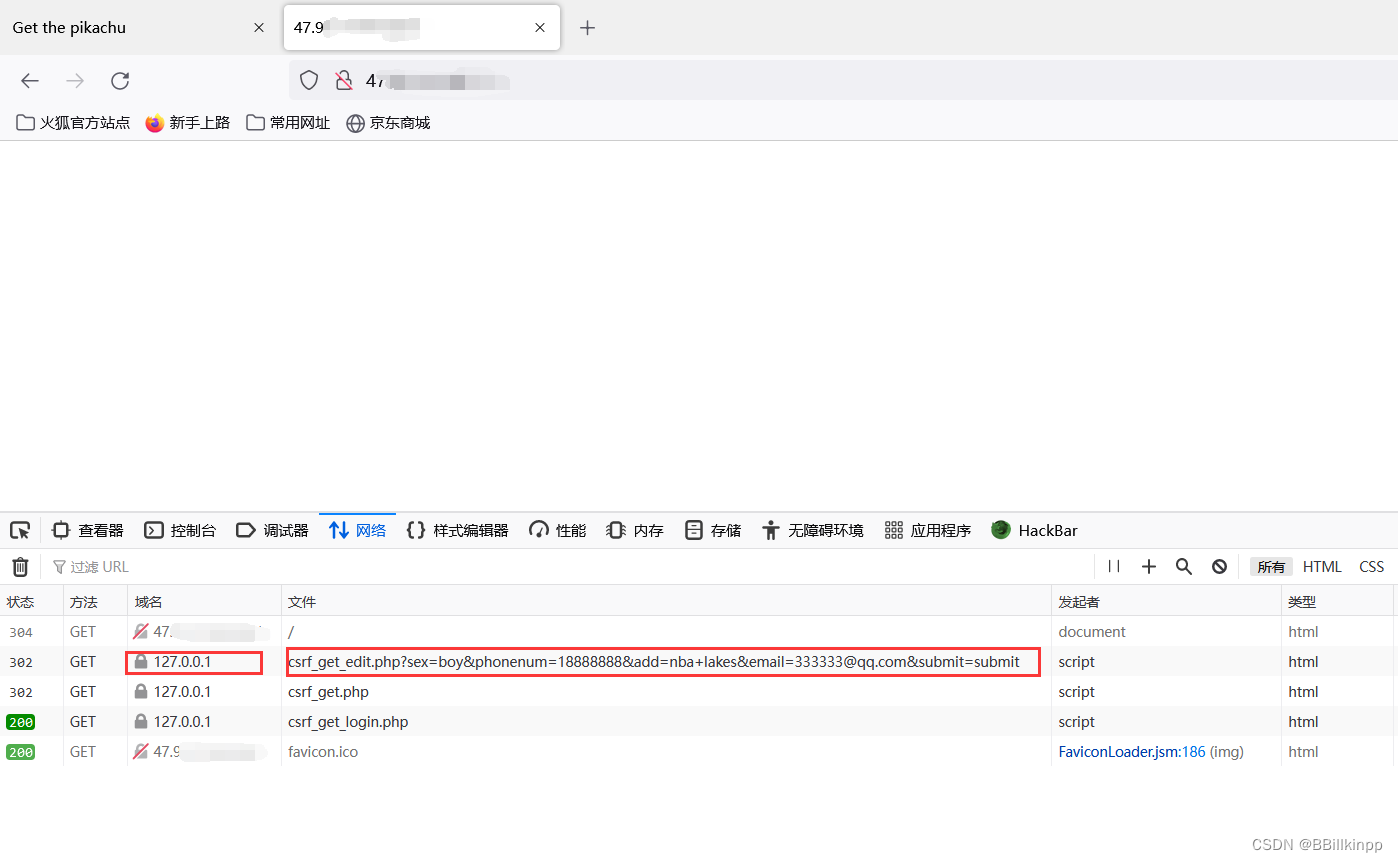Open 内存 memory panel

[x=635, y=530]
